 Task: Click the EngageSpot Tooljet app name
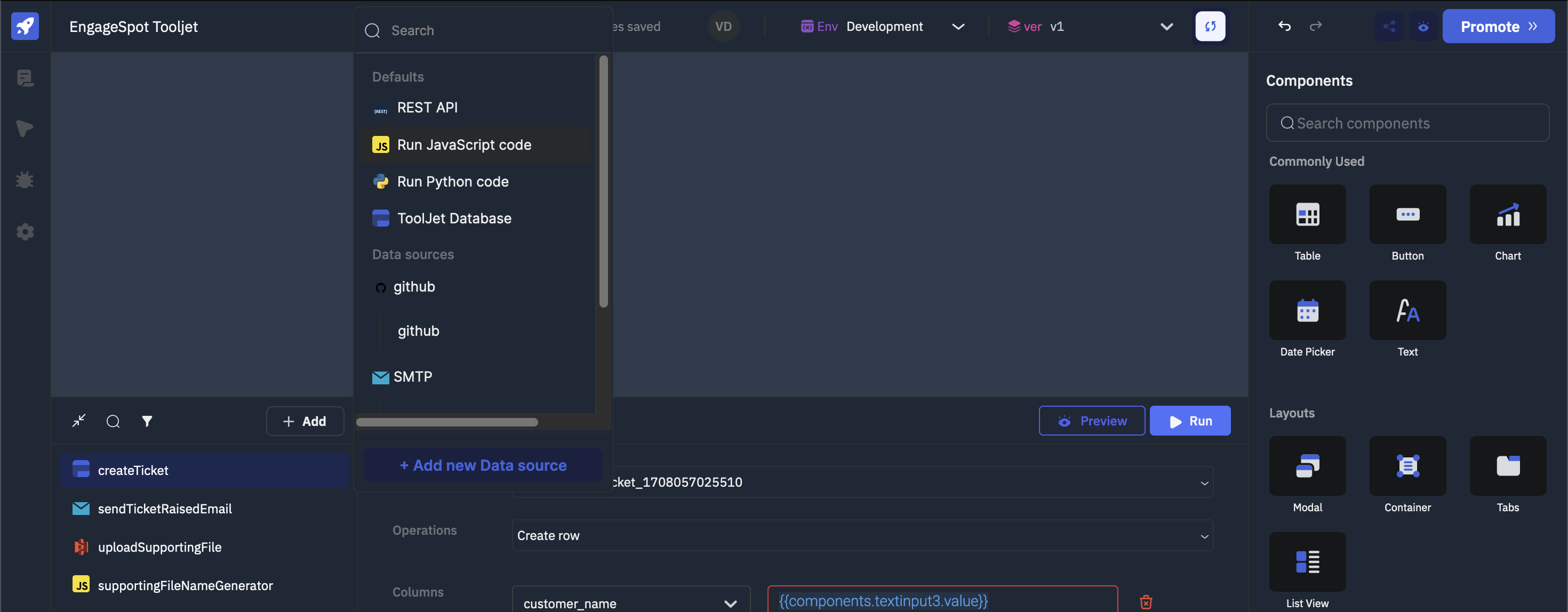[133, 27]
